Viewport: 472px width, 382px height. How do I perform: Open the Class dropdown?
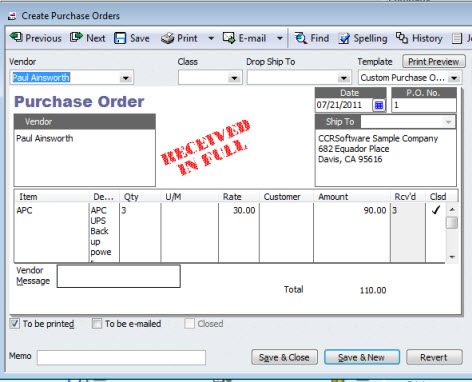(235, 78)
